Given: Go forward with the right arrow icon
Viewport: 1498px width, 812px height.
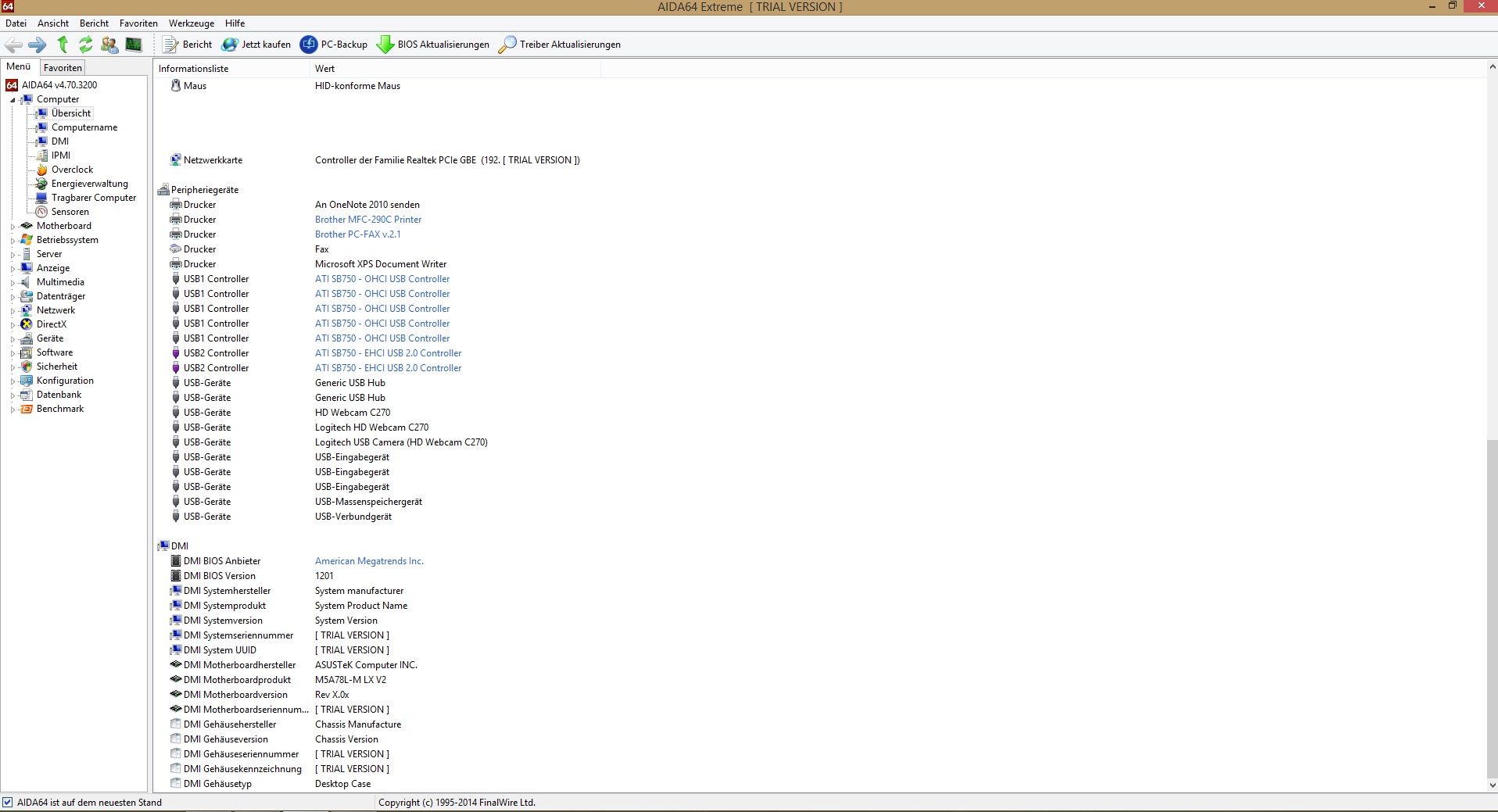Looking at the screenshot, I should point(38,45).
